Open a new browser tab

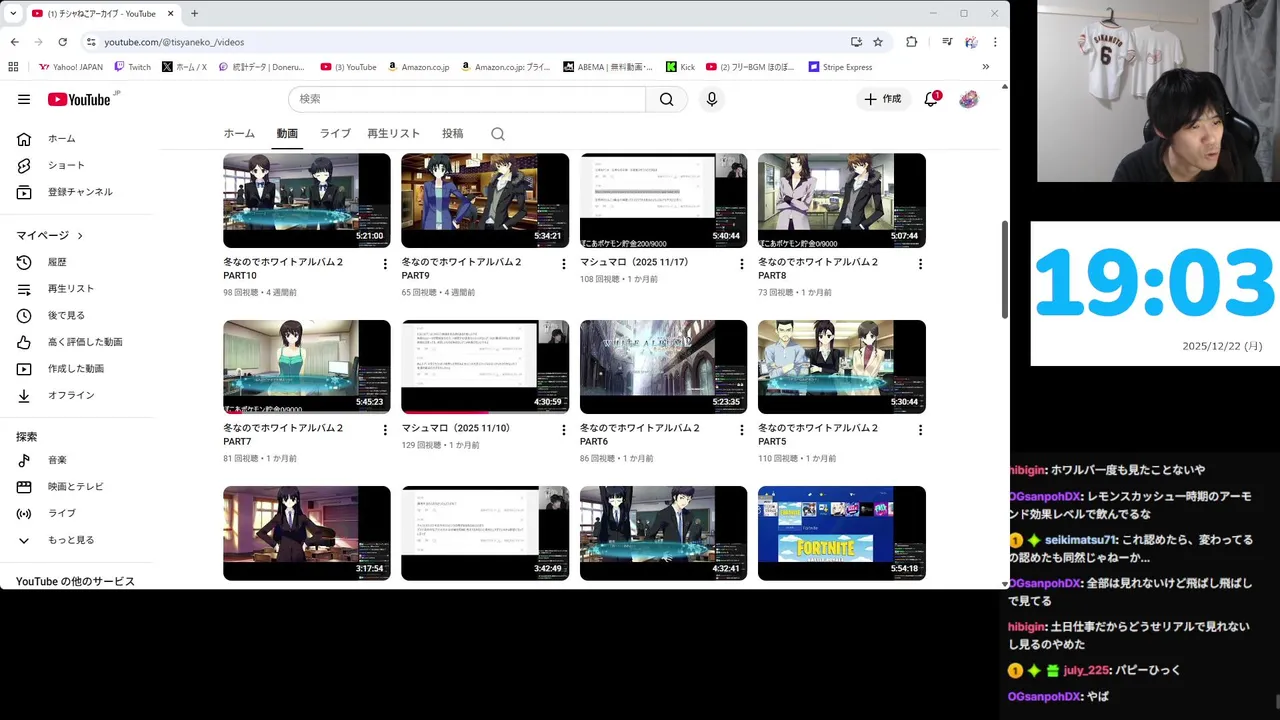pos(194,14)
